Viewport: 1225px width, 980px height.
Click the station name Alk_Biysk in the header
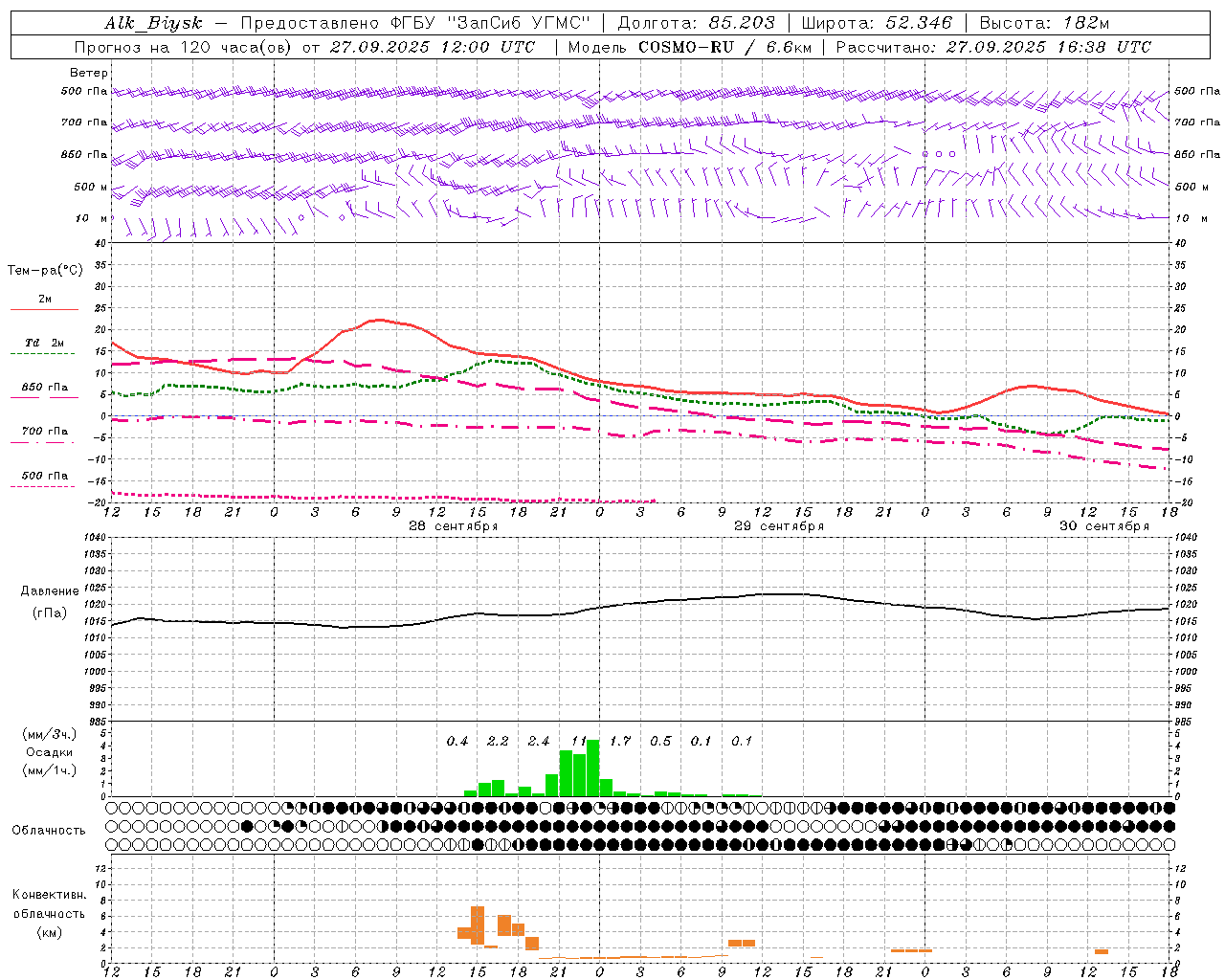(x=153, y=23)
